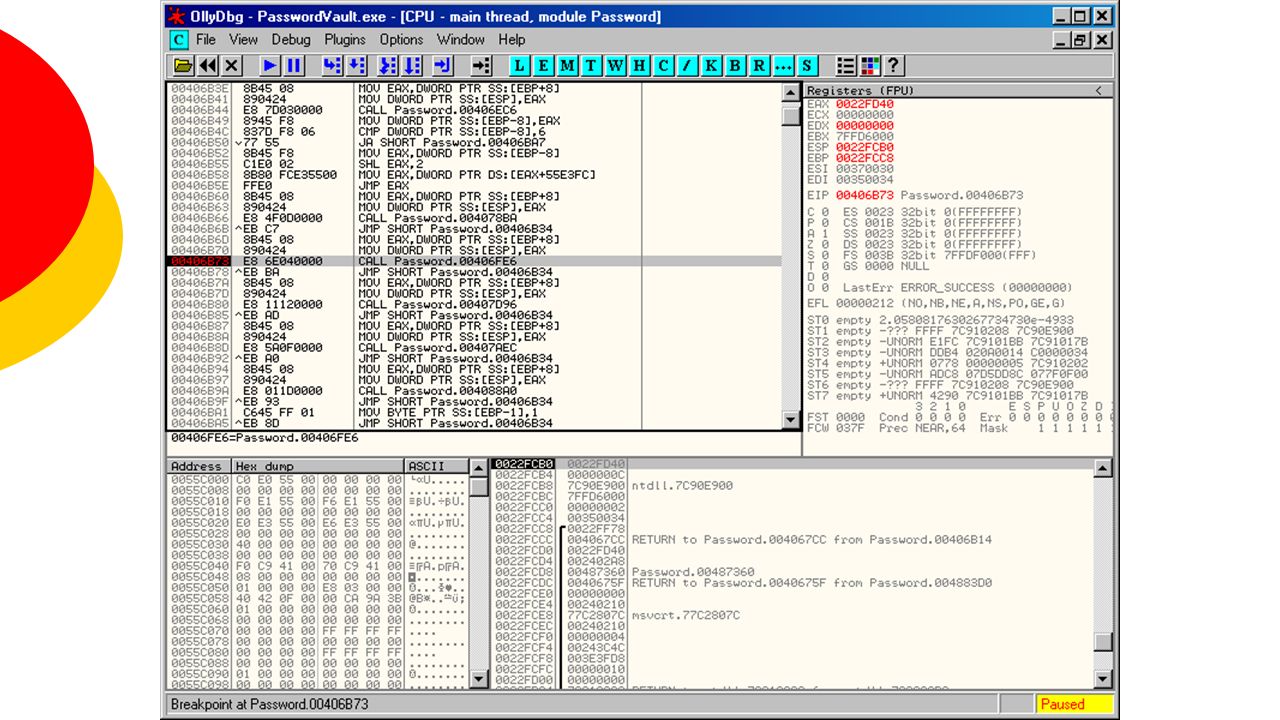Select dump row at address 0055C000
This screenshot has width=1280, height=720.
click(x=318, y=480)
